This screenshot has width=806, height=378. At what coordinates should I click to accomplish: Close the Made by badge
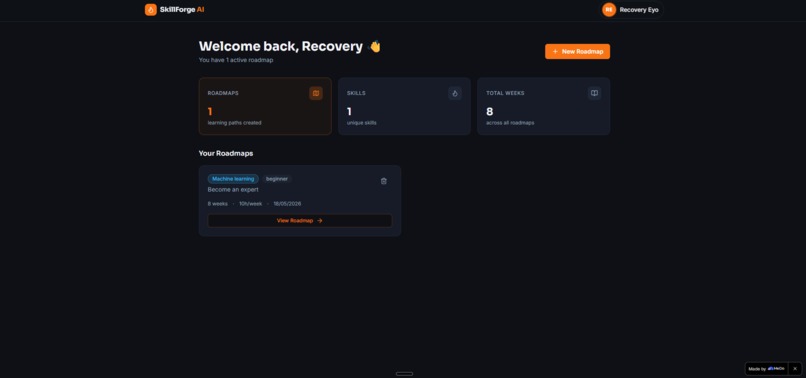click(795, 369)
